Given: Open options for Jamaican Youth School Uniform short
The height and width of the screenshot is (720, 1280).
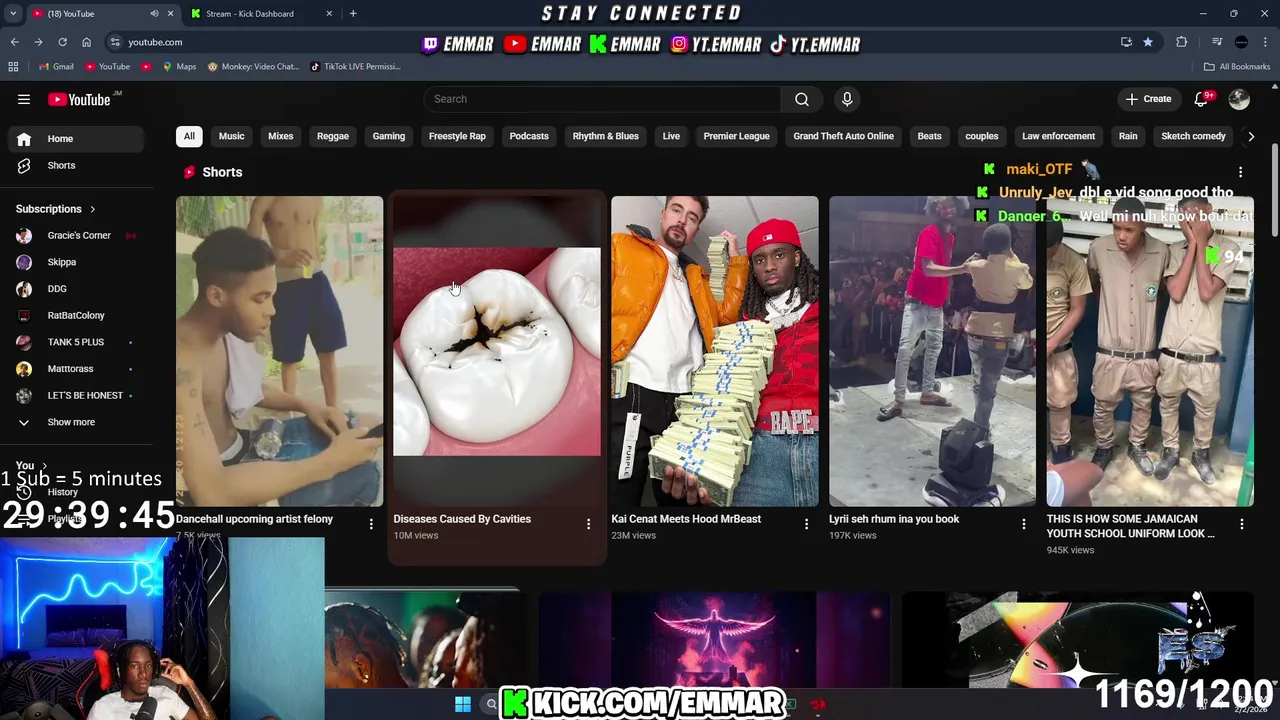Looking at the screenshot, I should coord(1241,524).
